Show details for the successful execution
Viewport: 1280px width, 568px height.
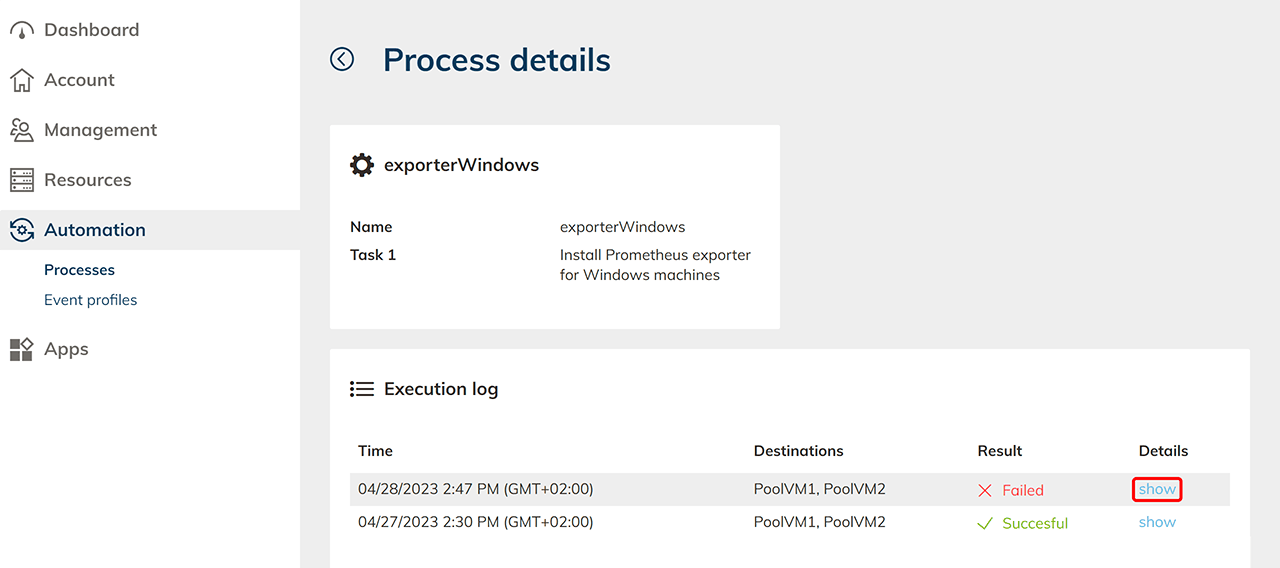[1157, 522]
